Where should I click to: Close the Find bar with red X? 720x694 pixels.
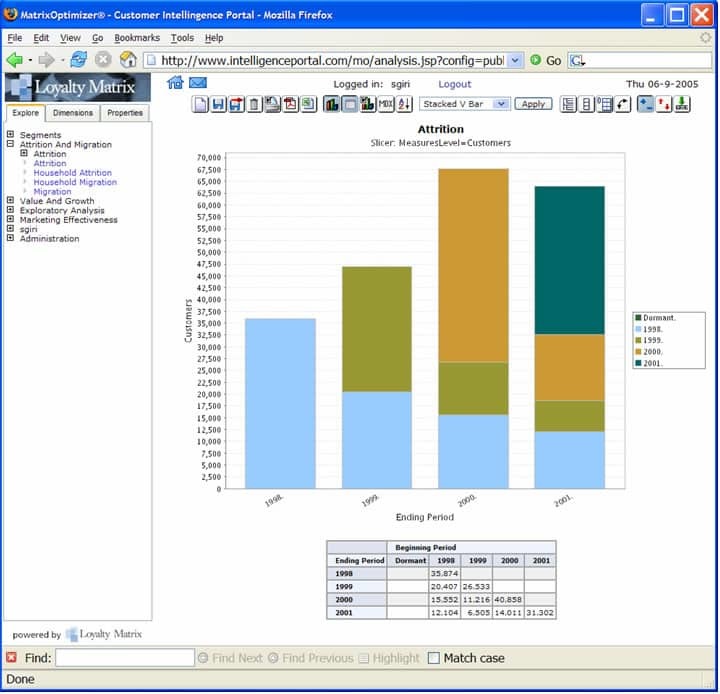coord(11,658)
